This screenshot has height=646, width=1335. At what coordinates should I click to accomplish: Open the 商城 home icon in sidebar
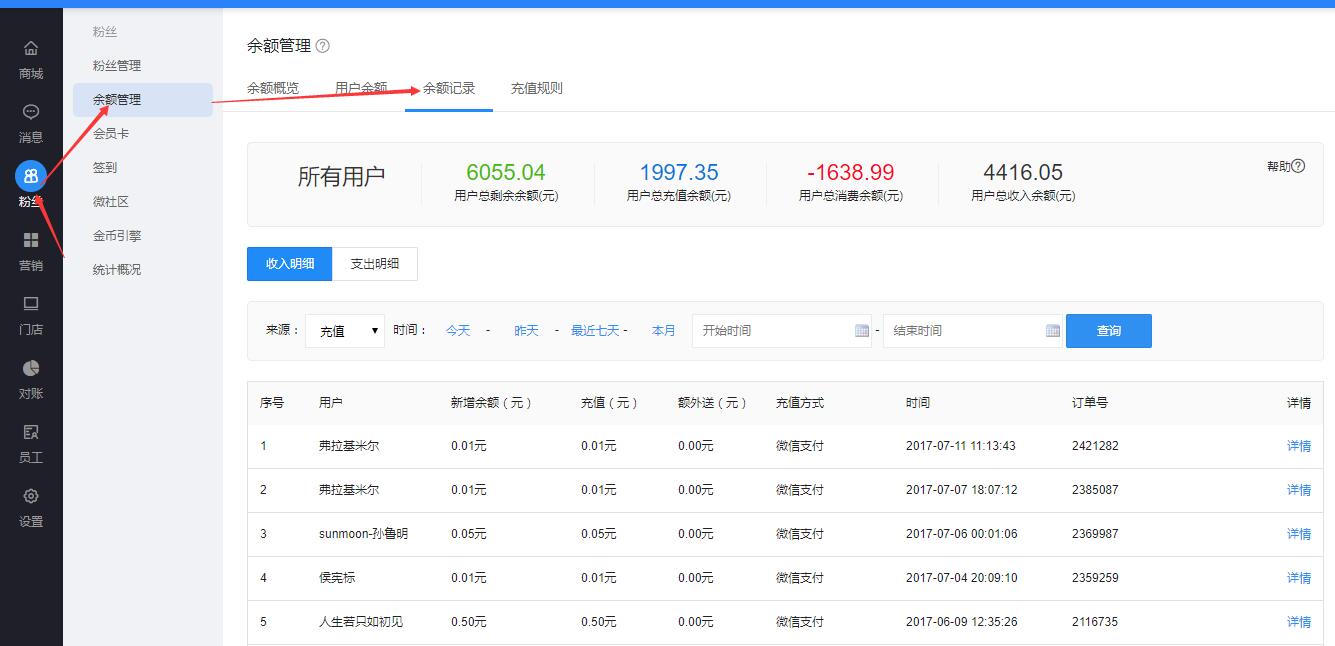31,49
